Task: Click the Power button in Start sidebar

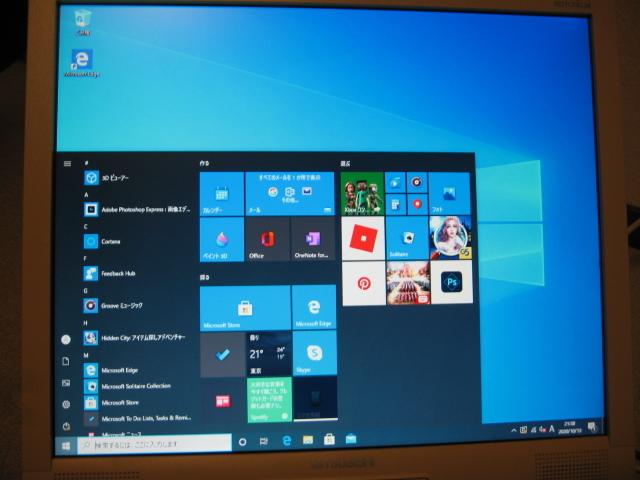Action: [x=66, y=427]
